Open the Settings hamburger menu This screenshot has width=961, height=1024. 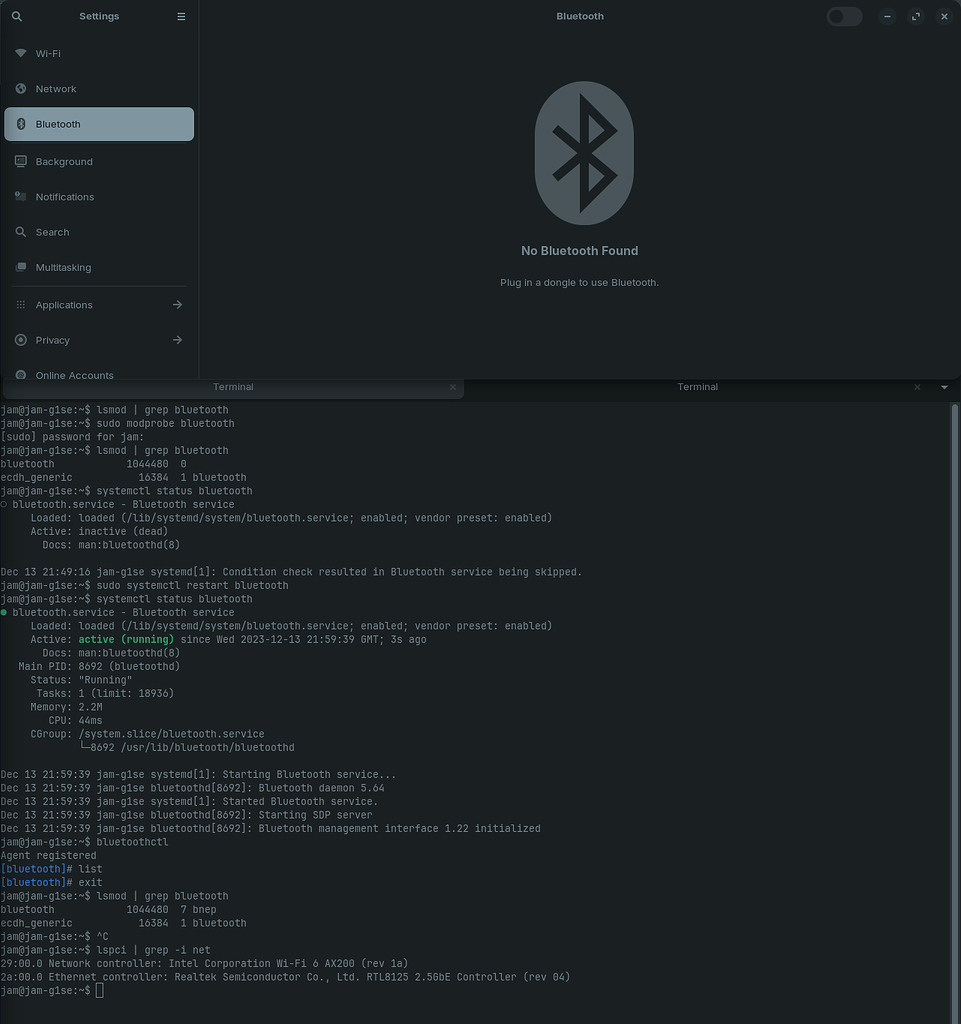click(180, 16)
